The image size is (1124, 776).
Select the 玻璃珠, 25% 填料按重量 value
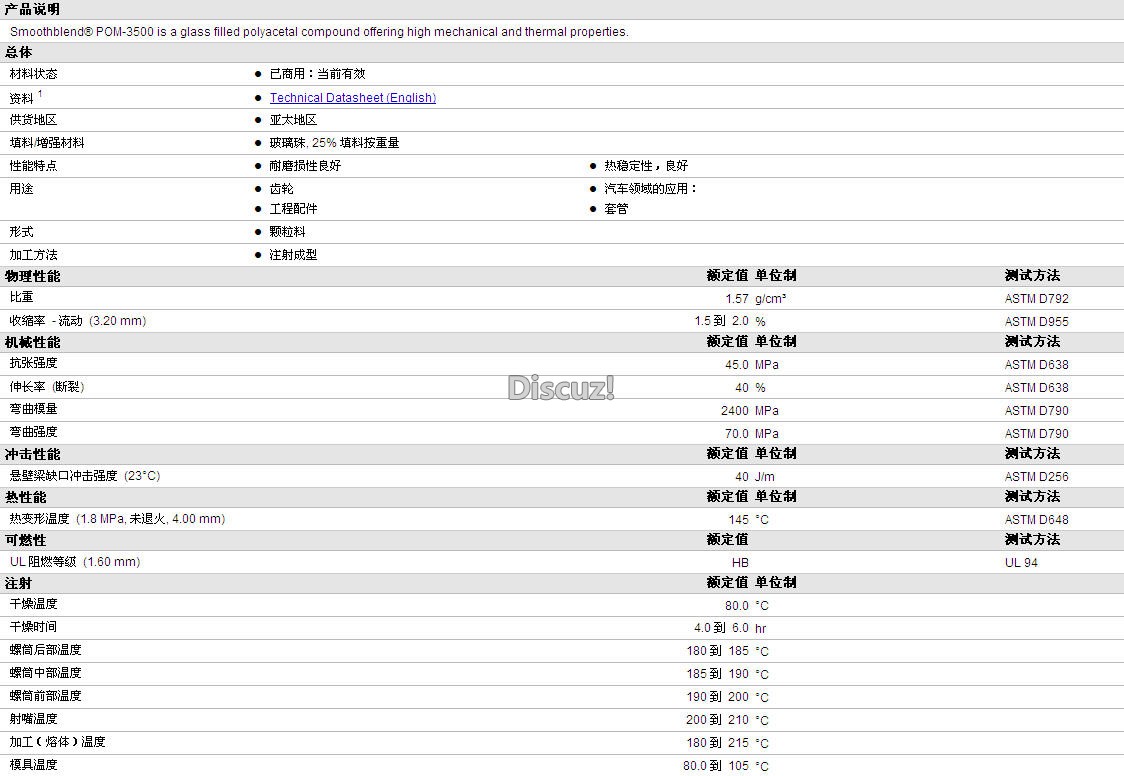click(x=334, y=143)
